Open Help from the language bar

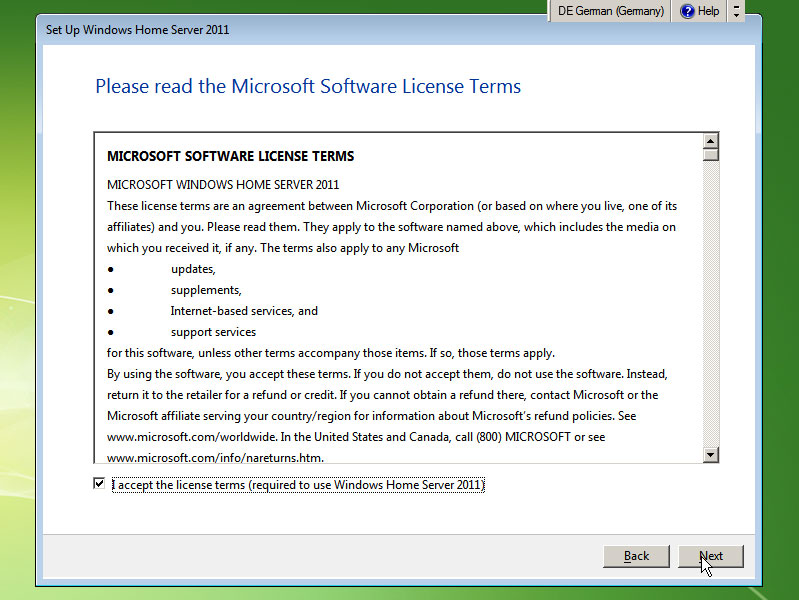click(699, 11)
